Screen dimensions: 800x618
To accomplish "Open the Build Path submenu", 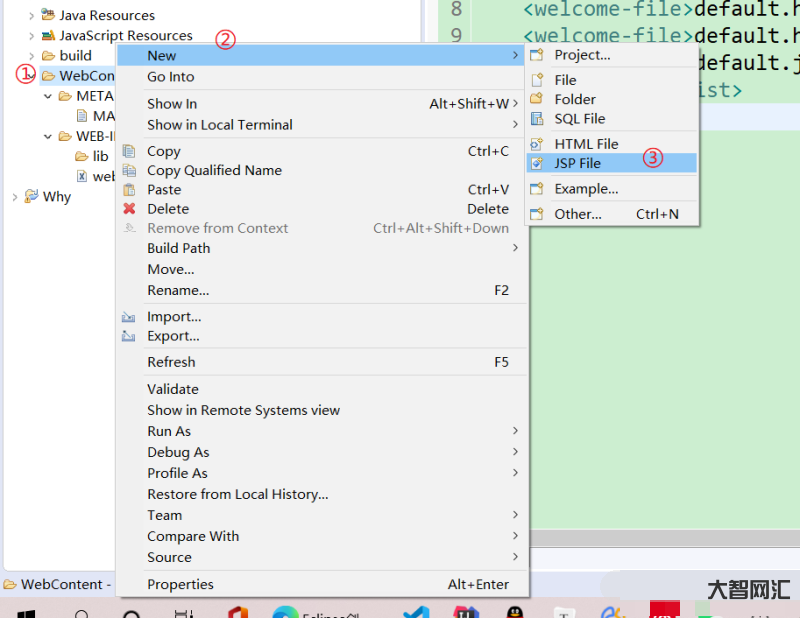I will [178, 248].
